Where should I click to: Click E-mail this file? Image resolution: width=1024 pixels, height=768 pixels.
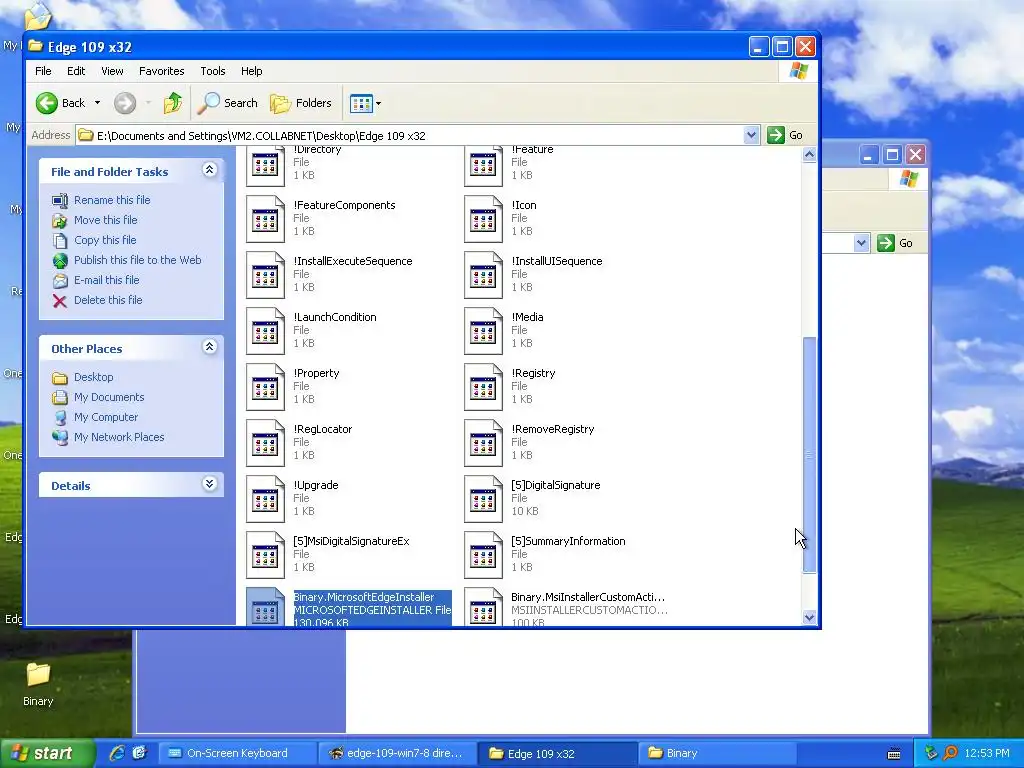pyautogui.click(x=106, y=280)
